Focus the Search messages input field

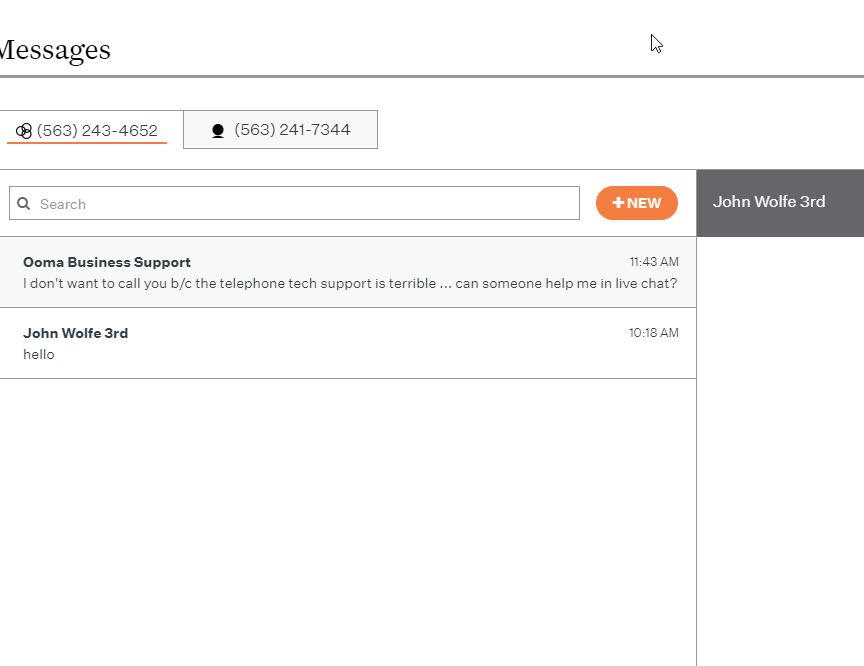coord(294,203)
